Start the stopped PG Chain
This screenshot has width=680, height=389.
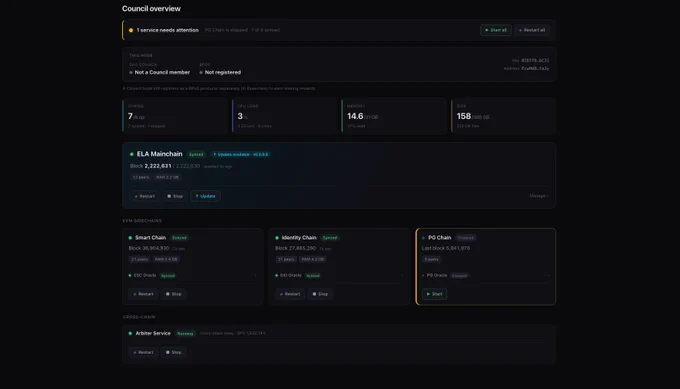435,294
